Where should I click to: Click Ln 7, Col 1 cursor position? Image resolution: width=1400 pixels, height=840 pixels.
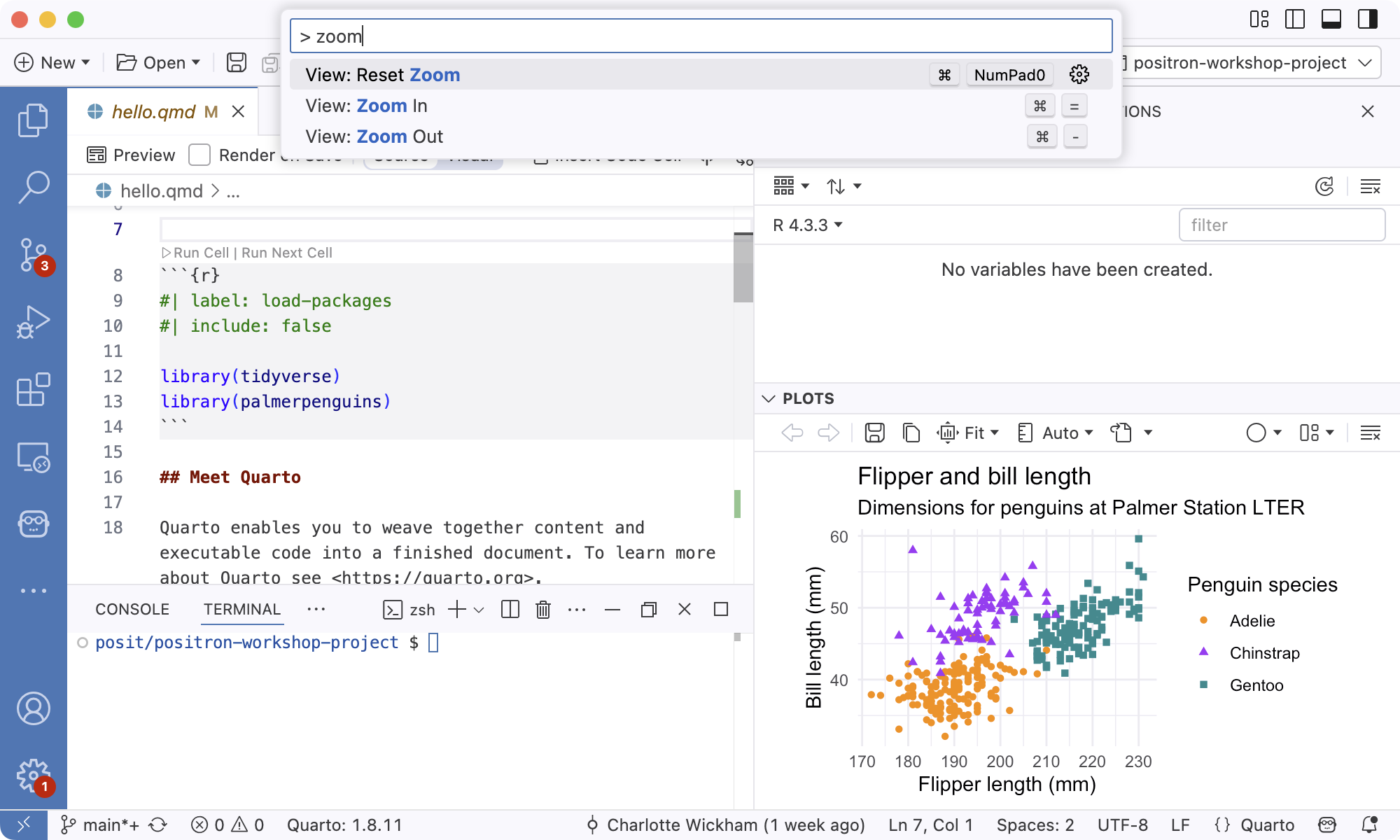click(930, 825)
